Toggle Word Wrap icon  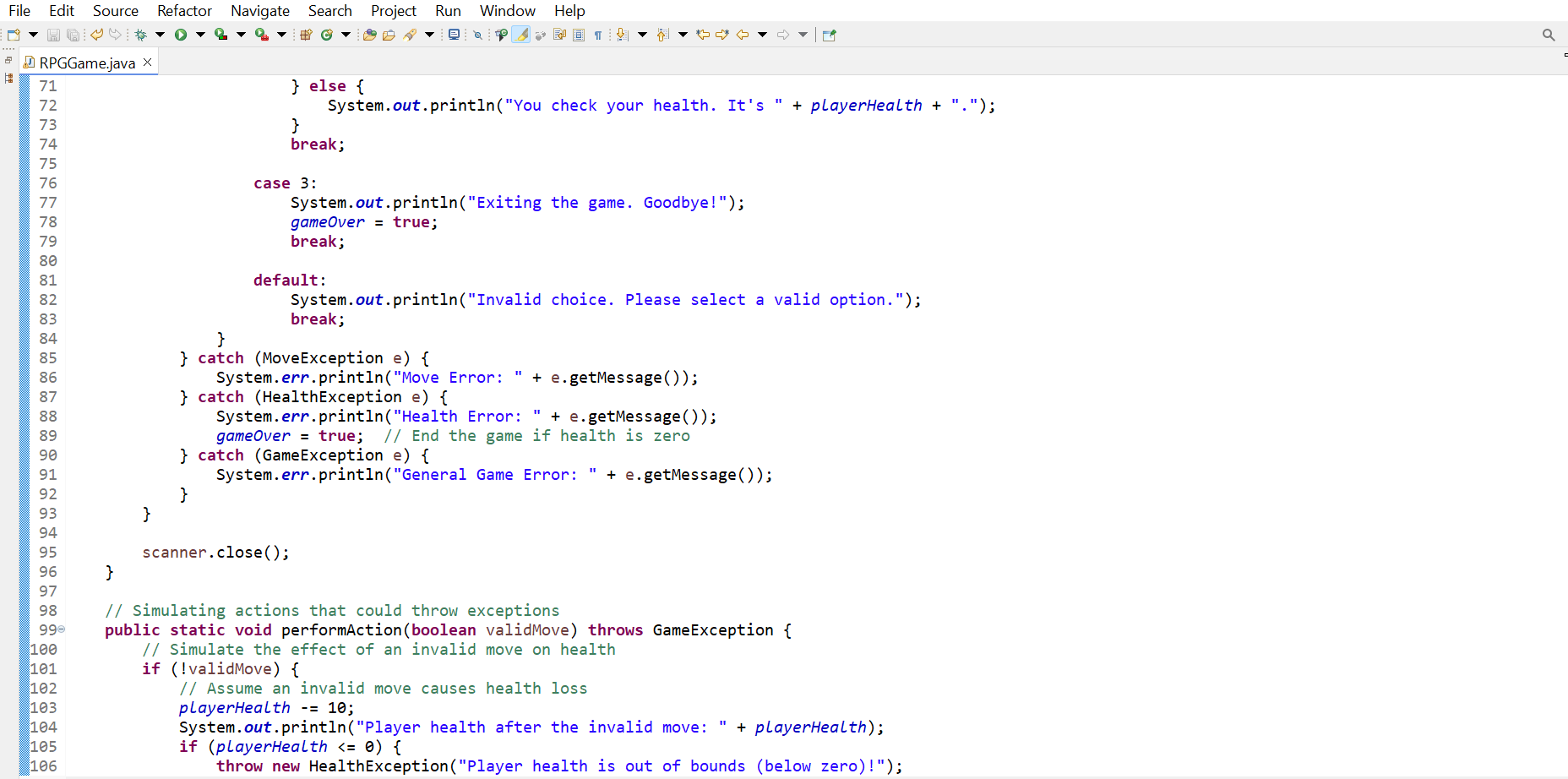(559, 35)
